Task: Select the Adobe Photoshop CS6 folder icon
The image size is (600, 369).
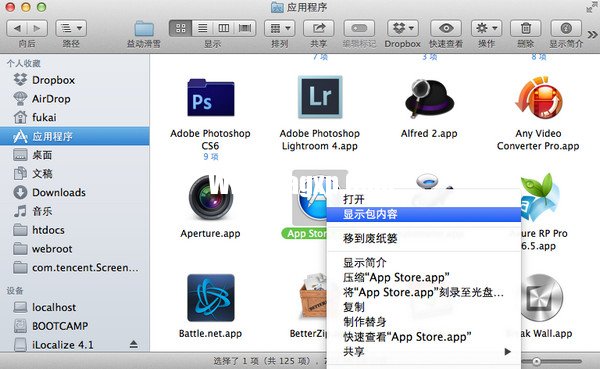Action: coord(210,97)
